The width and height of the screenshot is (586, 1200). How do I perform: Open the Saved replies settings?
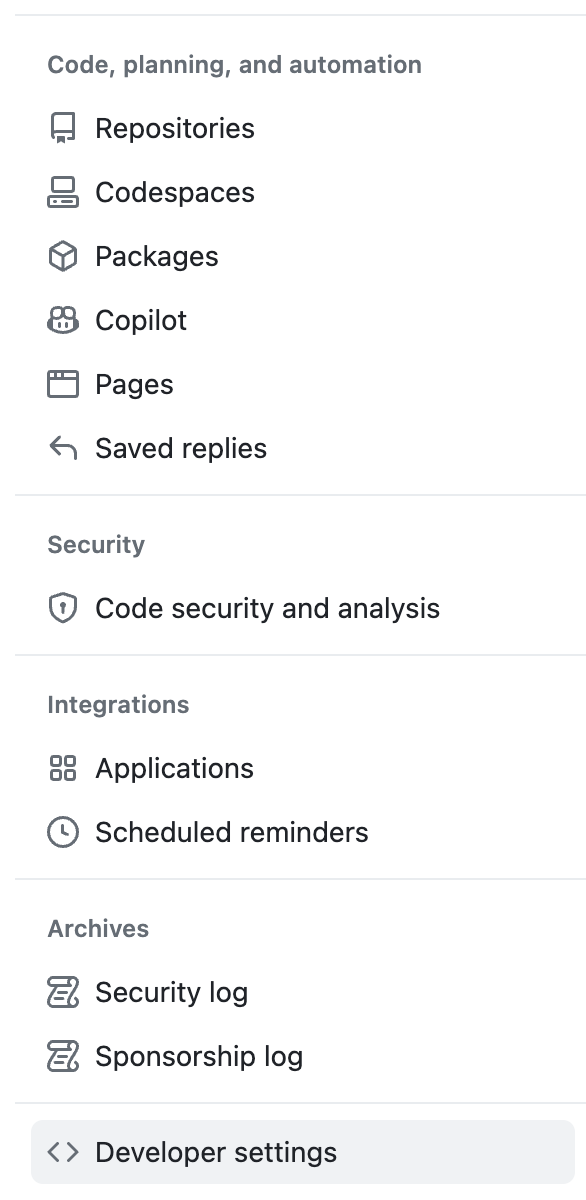click(180, 448)
